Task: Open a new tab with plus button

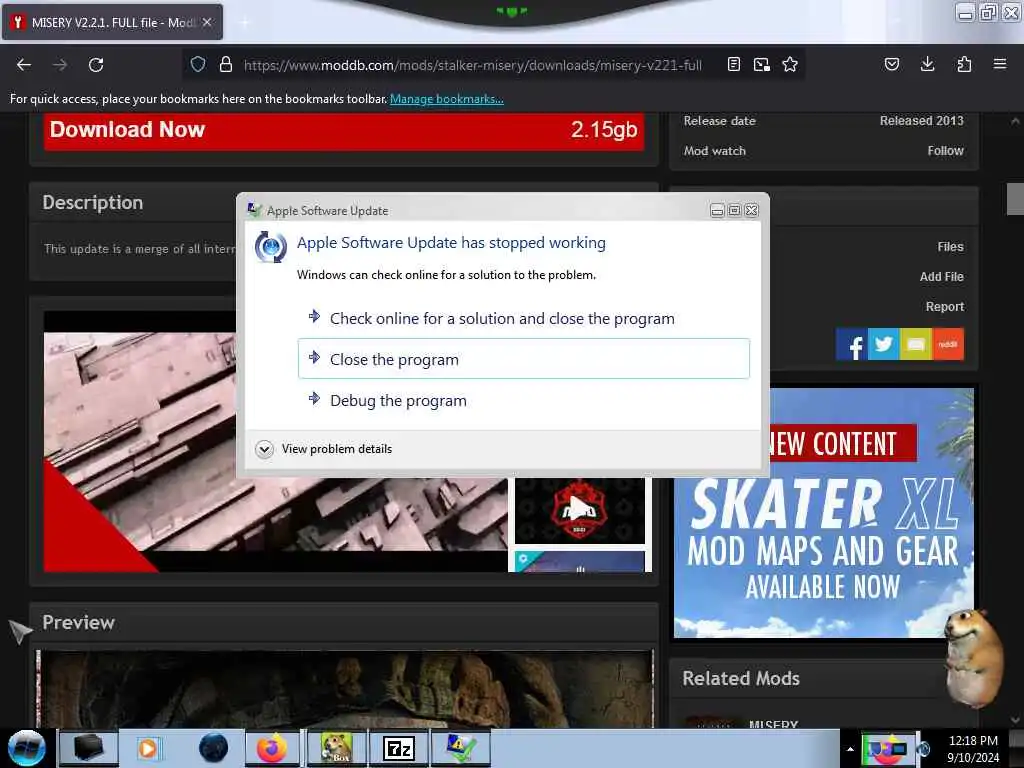Action: pyautogui.click(x=244, y=23)
